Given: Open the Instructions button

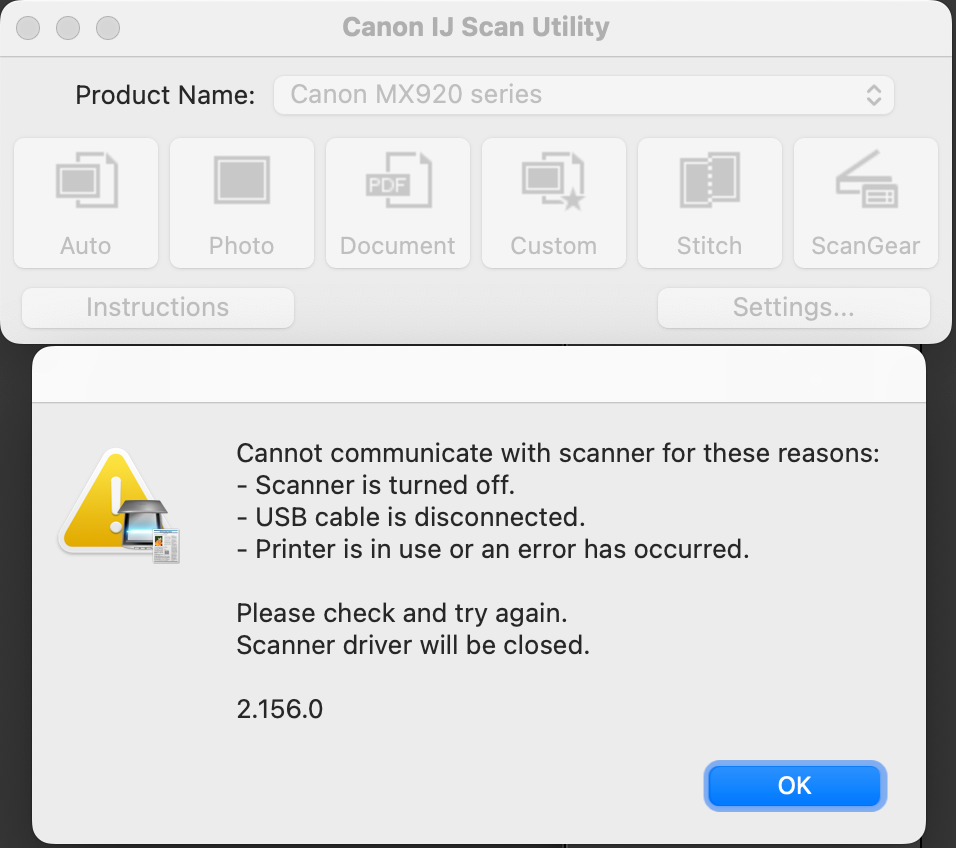Looking at the screenshot, I should [158, 308].
